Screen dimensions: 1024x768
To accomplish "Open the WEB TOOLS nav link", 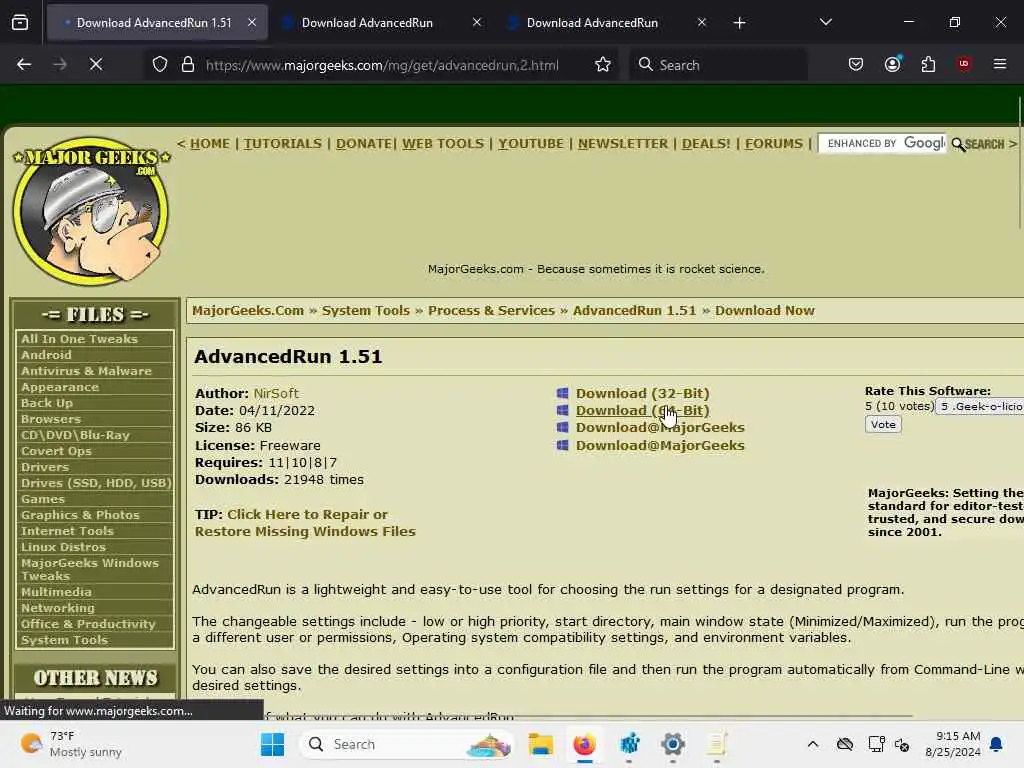I will click(443, 143).
